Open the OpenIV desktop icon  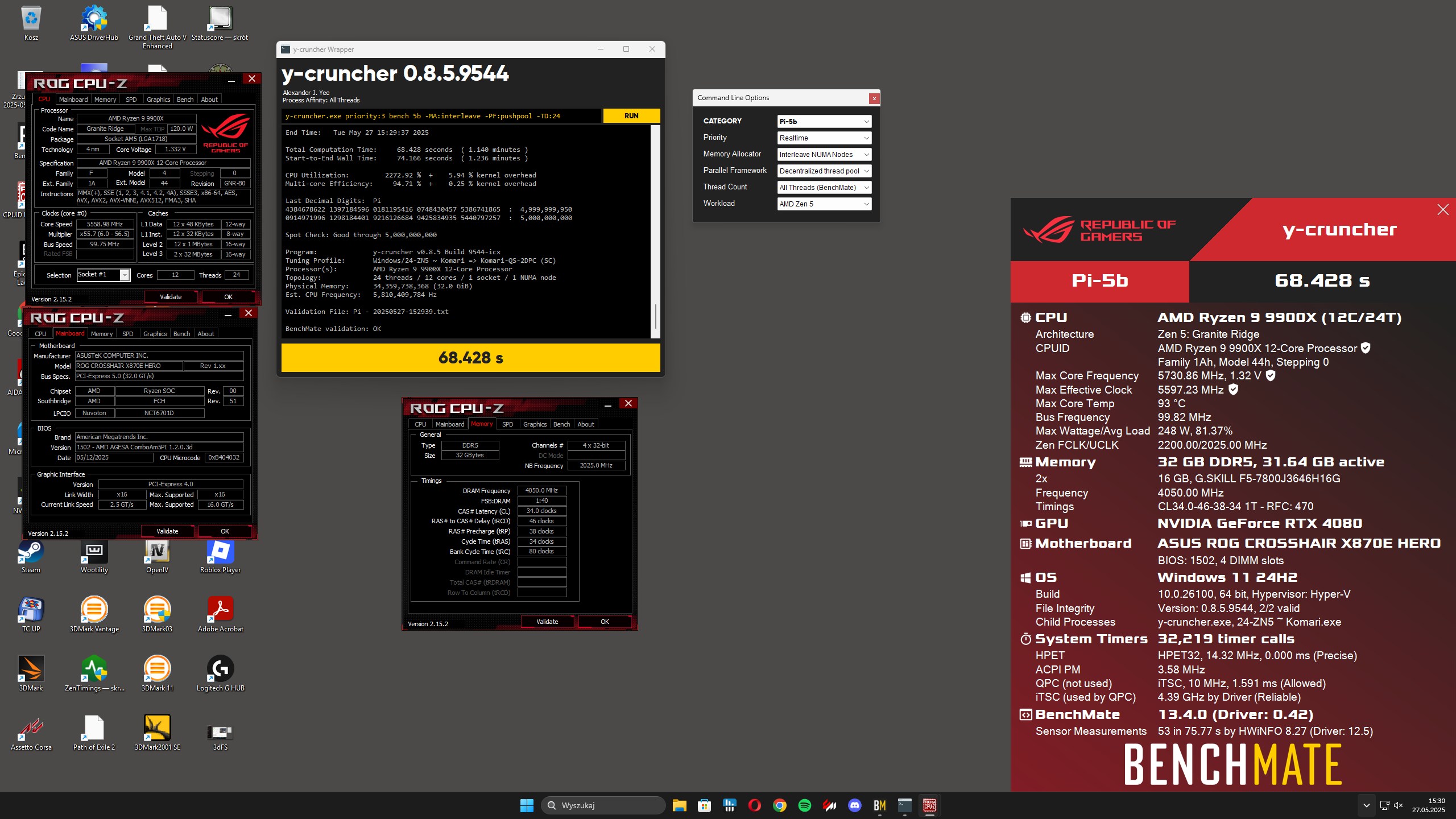[157, 556]
